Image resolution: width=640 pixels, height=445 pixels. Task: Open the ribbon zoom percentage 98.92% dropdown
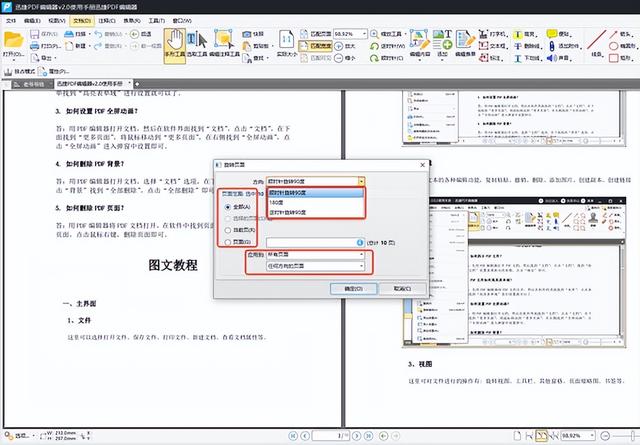pyautogui.click(x=364, y=34)
